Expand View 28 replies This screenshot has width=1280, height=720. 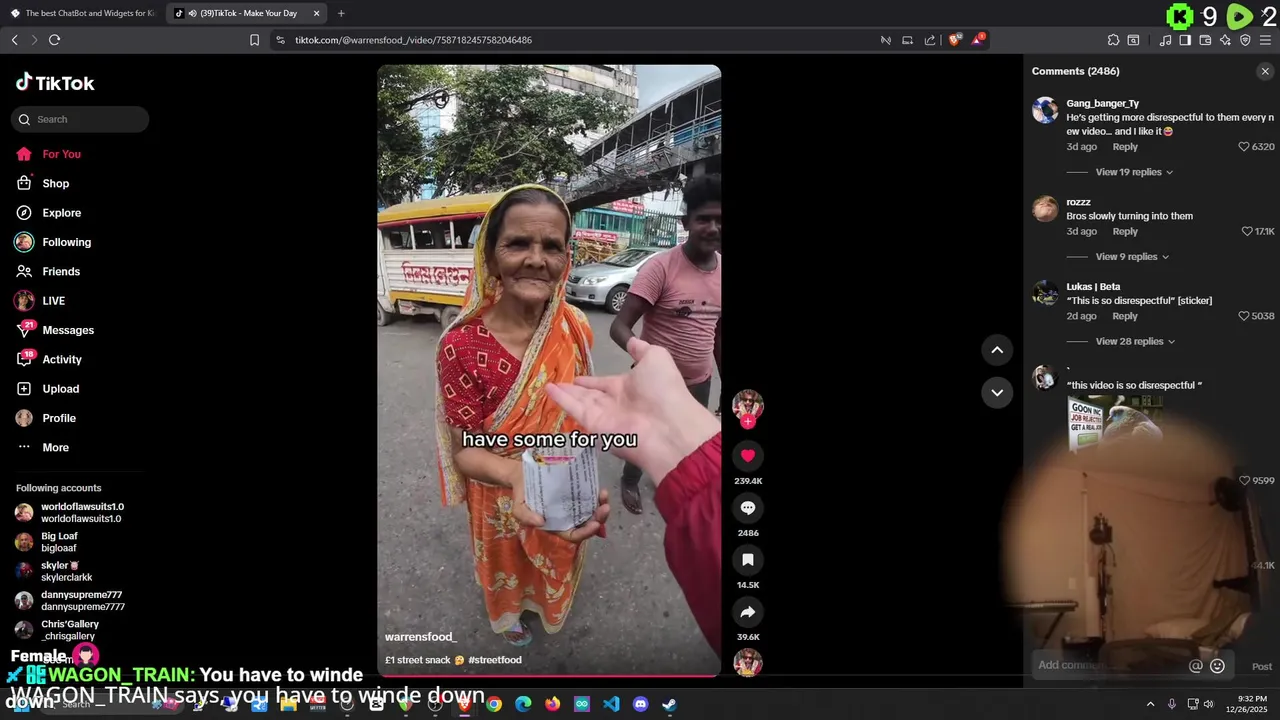(x=1134, y=342)
